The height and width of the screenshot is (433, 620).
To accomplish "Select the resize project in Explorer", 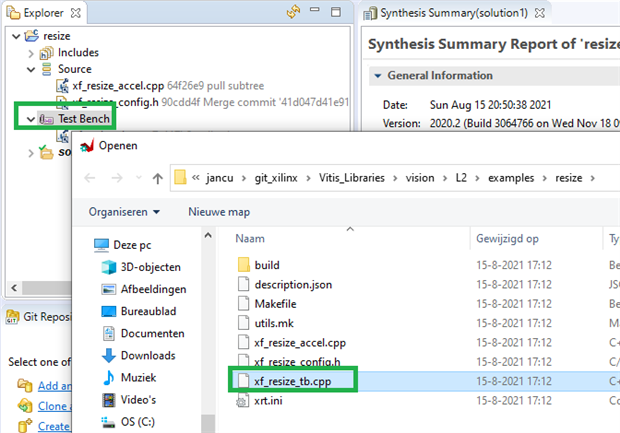I will 57,36.
